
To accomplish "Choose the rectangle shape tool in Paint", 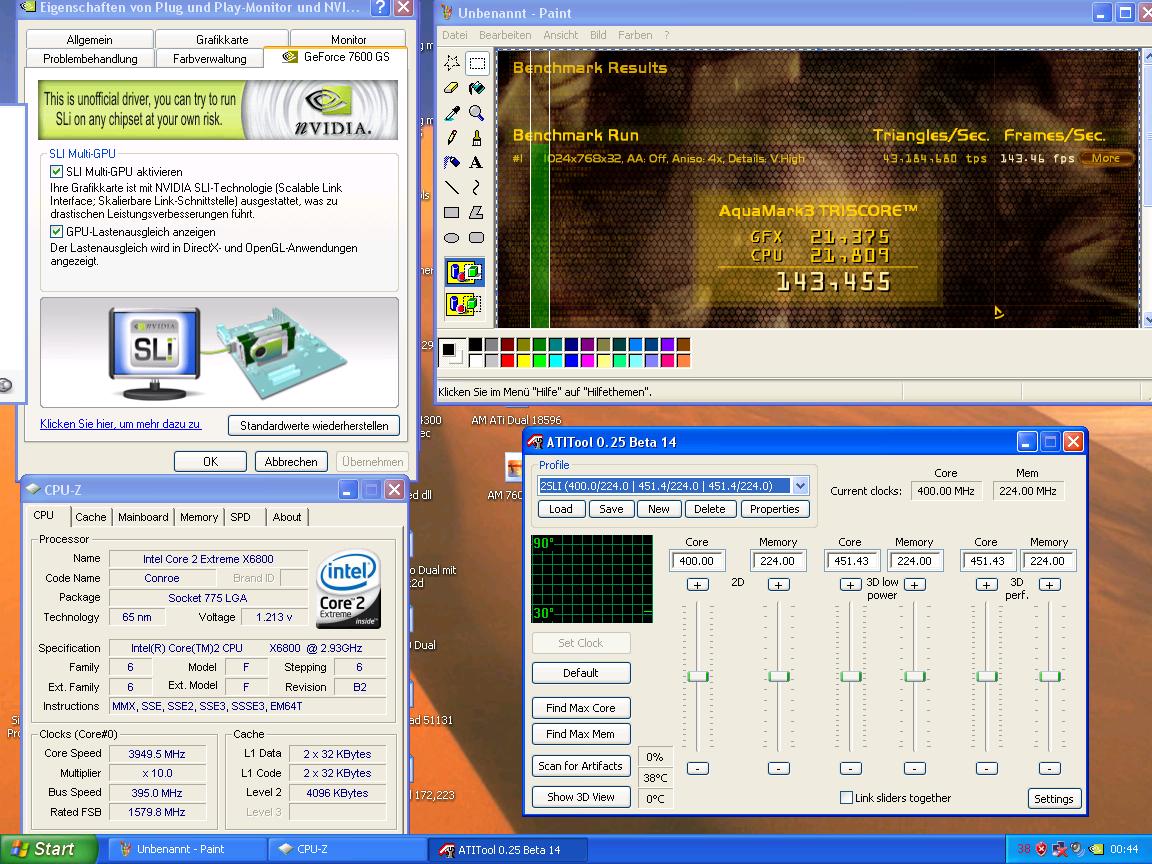I will coord(452,212).
